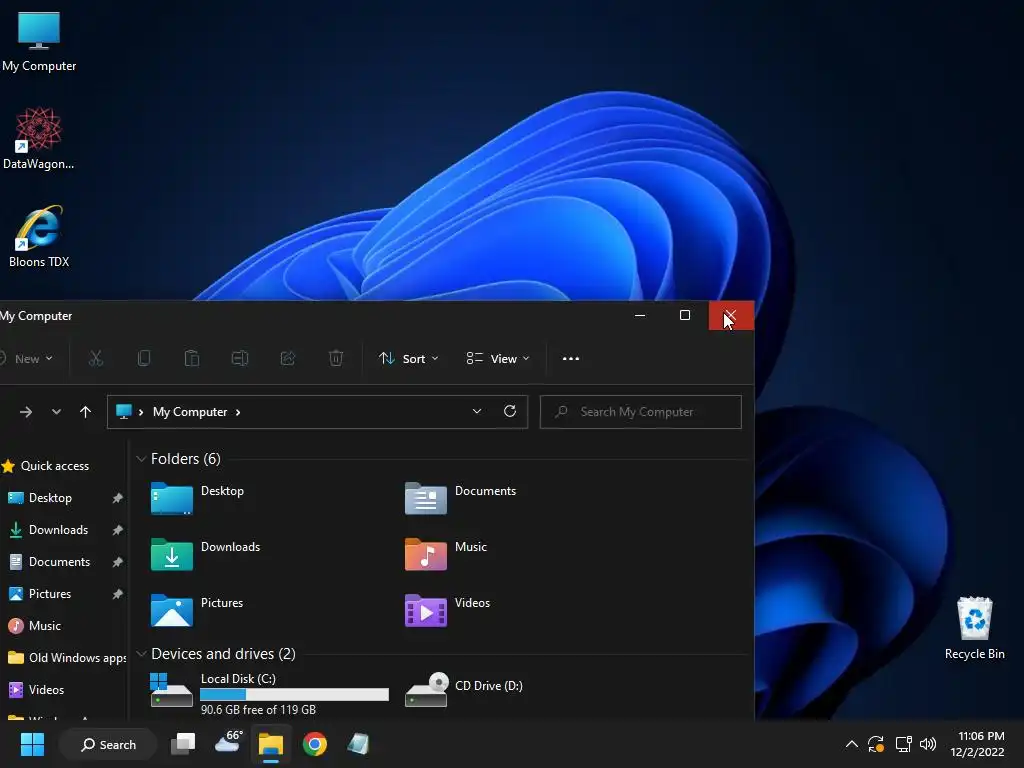Screen dimensions: 1024x768
Task: Select the Downloads folder in Folders group
Action: [205, 554]
